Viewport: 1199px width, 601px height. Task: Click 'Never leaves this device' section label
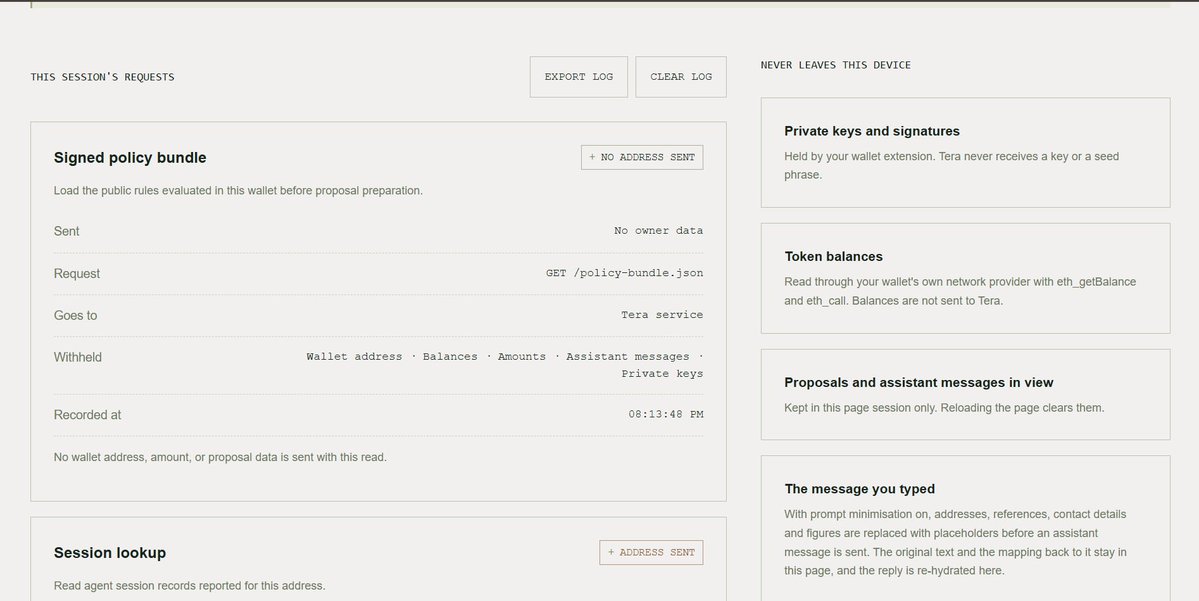836,65
